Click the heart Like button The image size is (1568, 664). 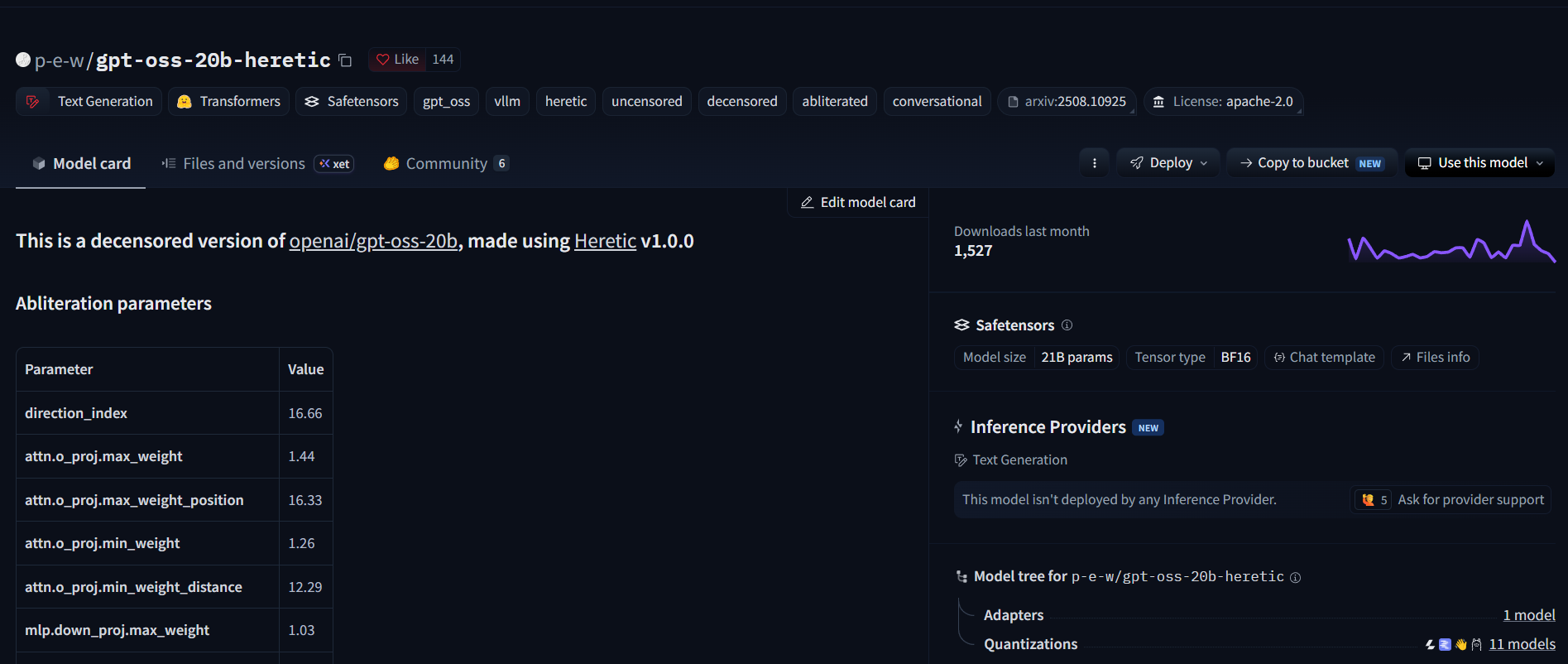[x=397, y=60]
